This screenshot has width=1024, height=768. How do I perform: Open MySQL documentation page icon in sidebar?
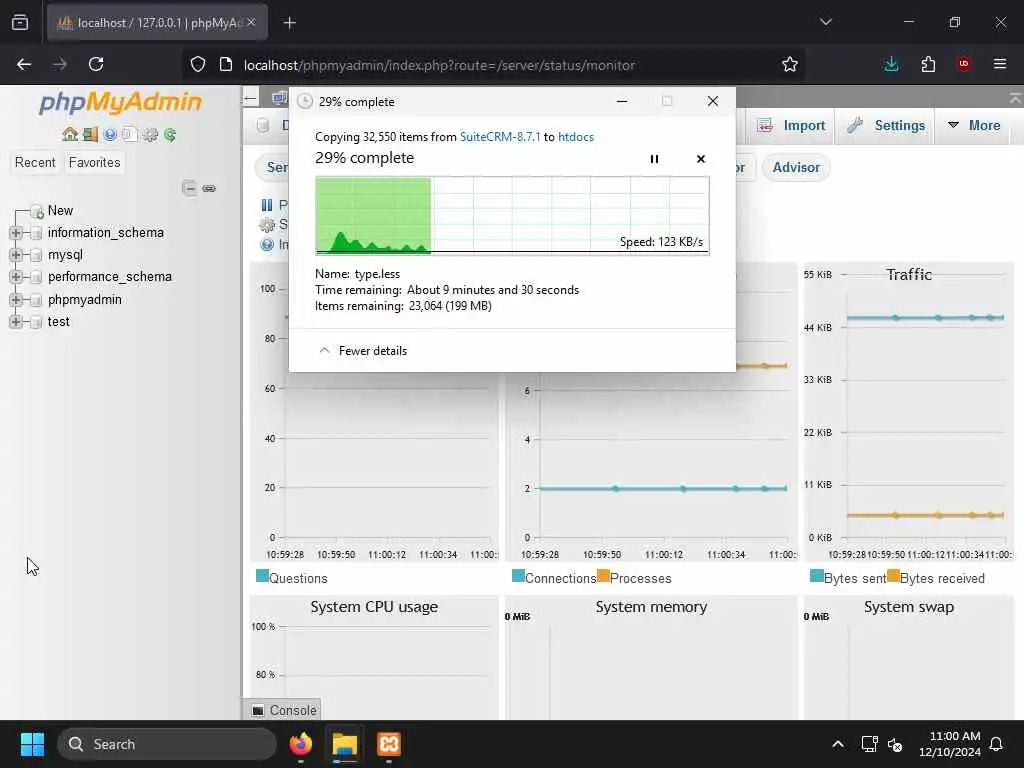[x=129, y=135]
